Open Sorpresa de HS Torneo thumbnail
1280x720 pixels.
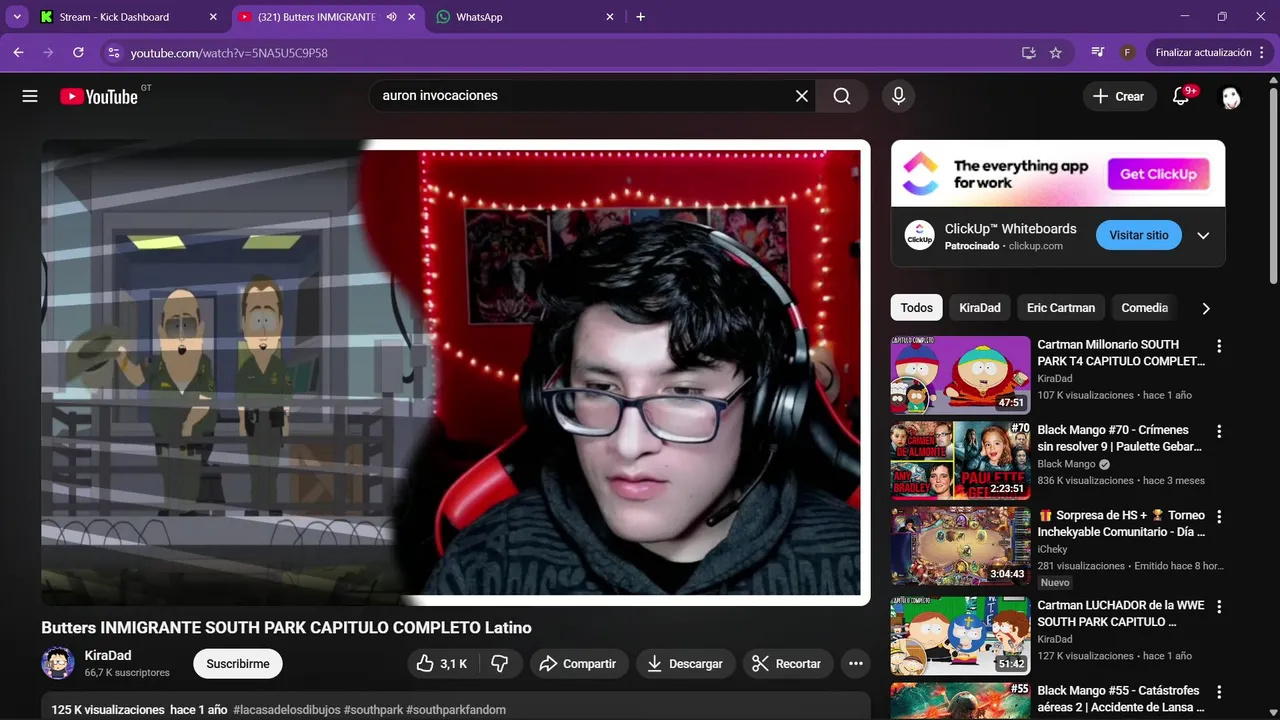point(960,546)
